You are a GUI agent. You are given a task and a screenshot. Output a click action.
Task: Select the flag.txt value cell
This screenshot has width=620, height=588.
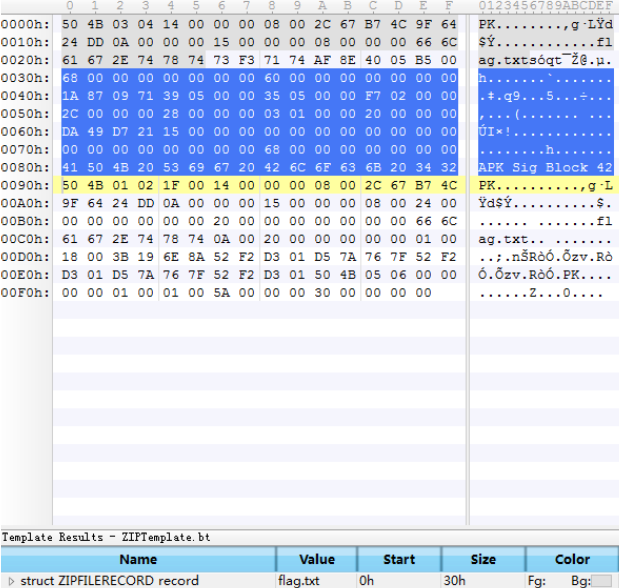[x=299, y=581]
